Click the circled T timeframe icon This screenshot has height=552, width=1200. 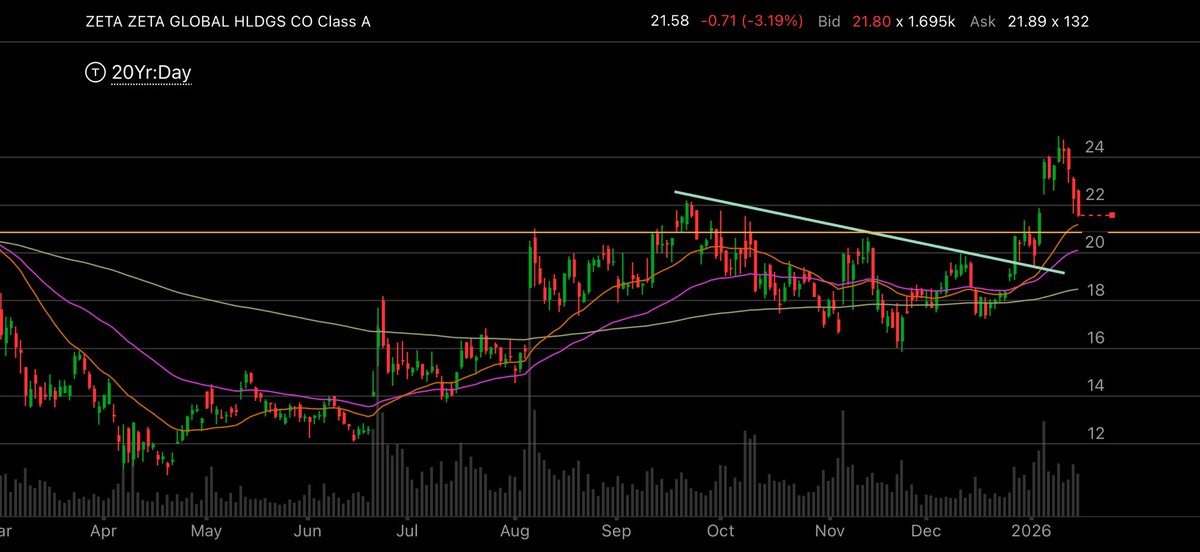click(95, 73)
